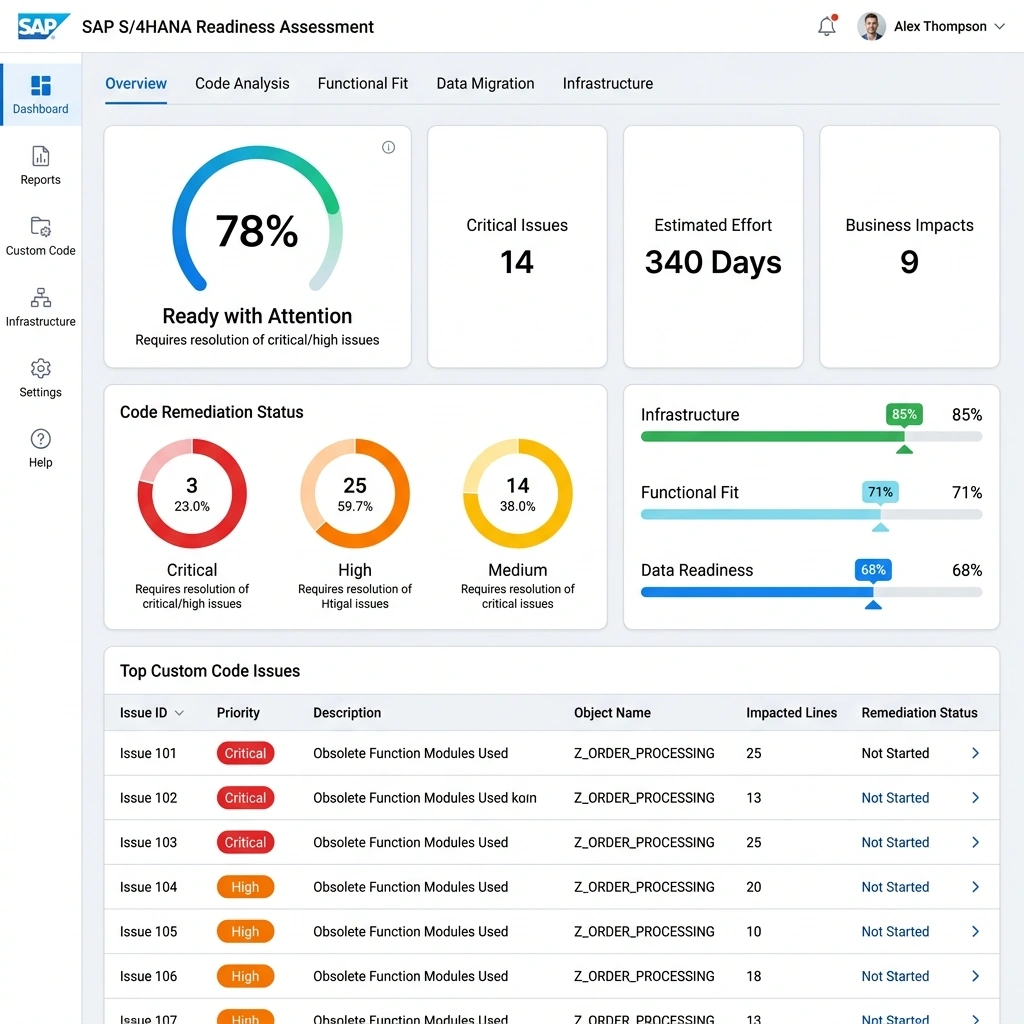The height and width of the screenshot is (1024, 1024).
Task: Click the Code Remediation Status heading
Action: click(x=212, y=412)
